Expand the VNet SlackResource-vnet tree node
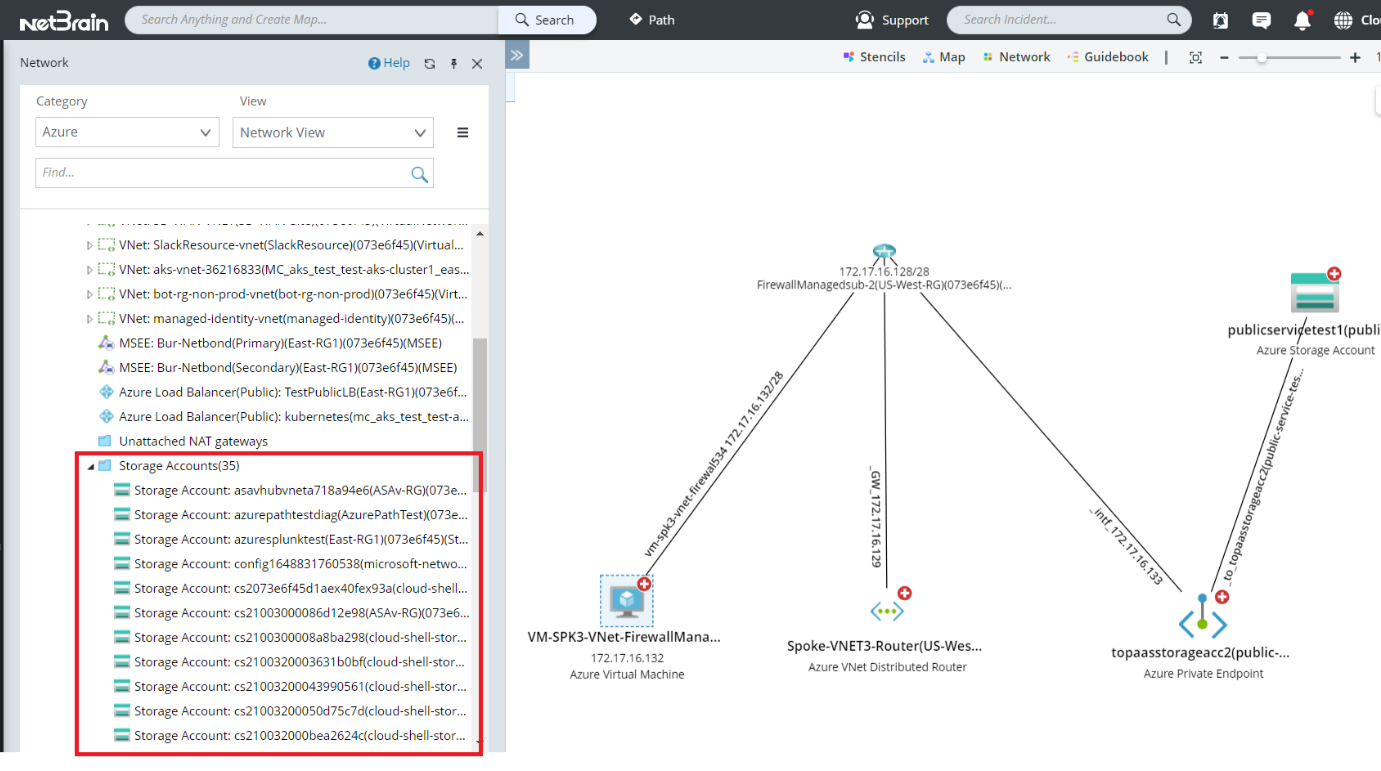The height and width of the screenshot is (771, 1381). (89, 245)
